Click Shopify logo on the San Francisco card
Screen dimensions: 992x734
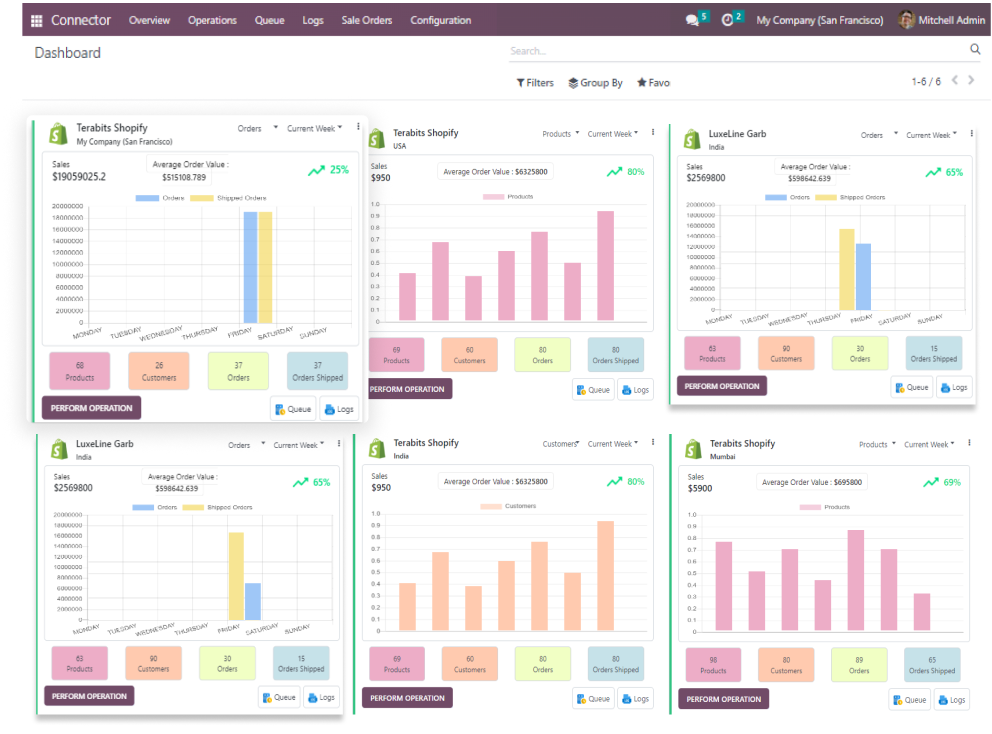58,134
